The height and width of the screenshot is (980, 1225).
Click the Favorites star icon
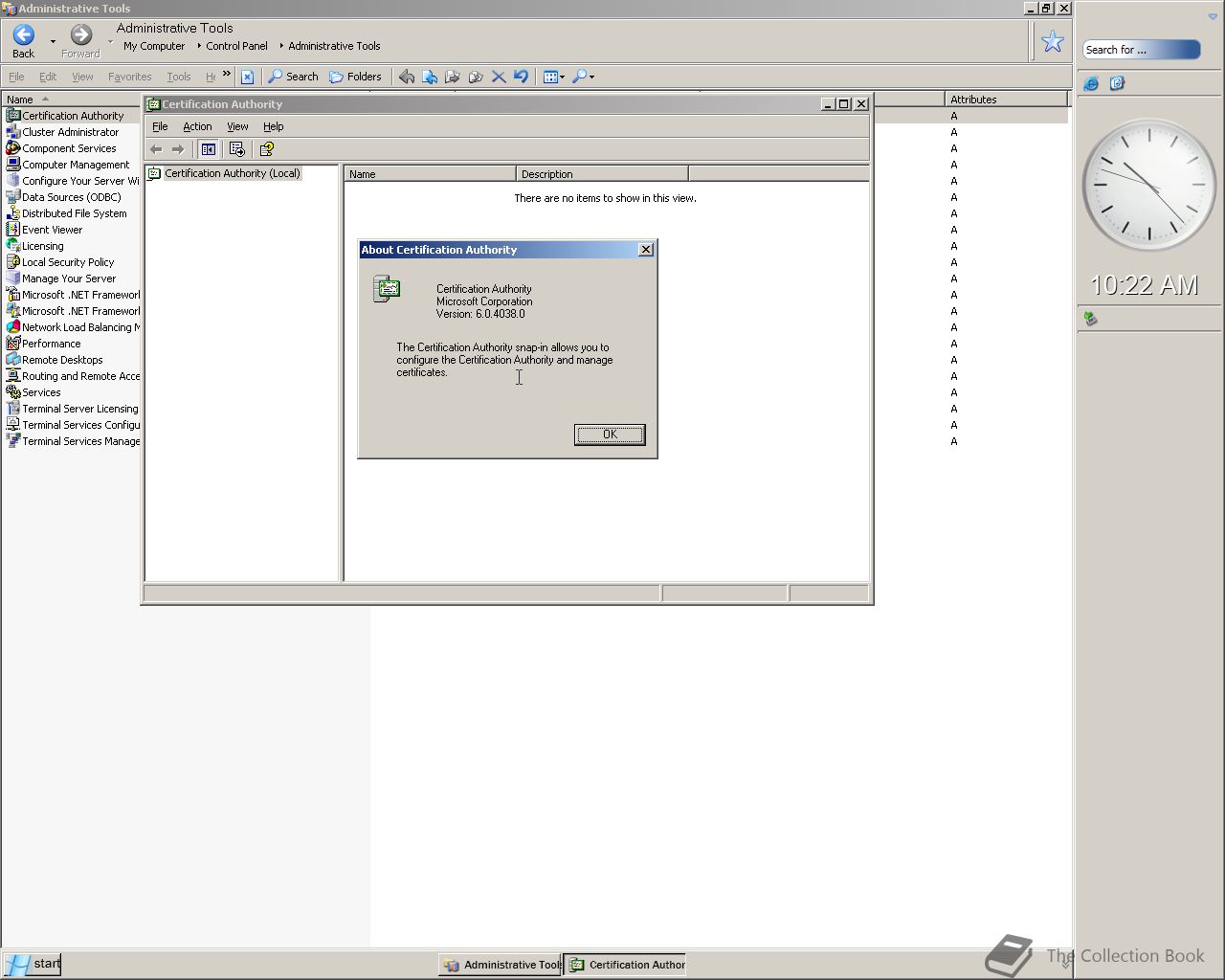[x=1053, y=41]
